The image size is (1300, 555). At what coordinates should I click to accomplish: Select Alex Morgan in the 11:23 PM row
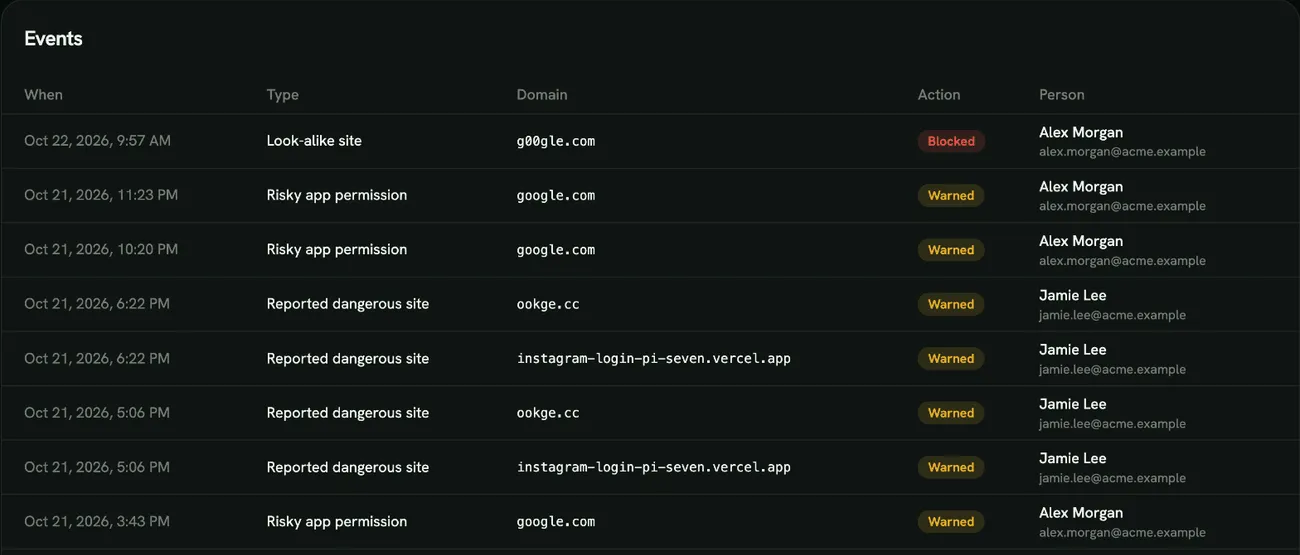1081,186
